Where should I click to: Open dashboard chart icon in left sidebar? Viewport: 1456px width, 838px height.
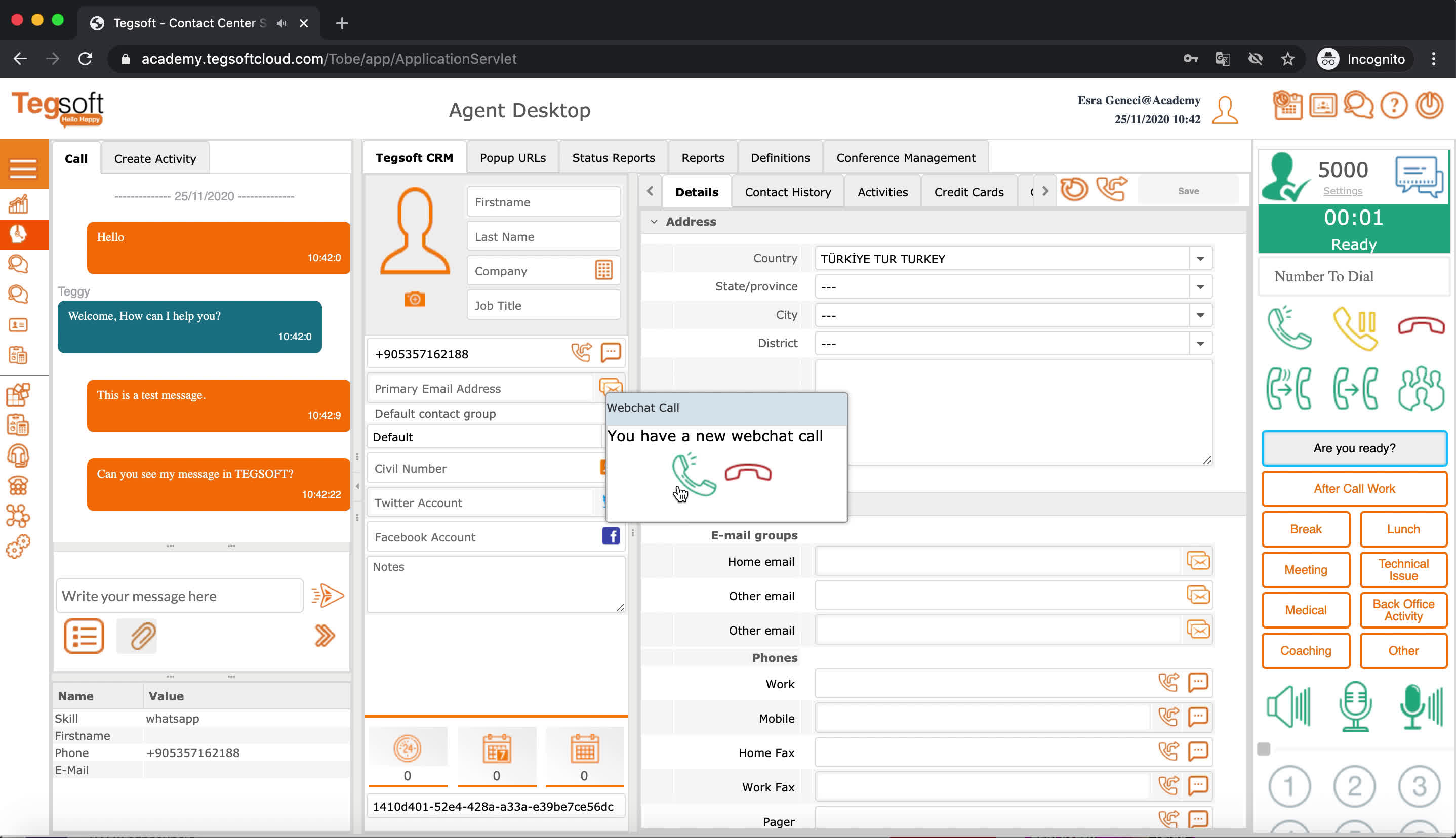pyautogui.click(x=18, y=204)
